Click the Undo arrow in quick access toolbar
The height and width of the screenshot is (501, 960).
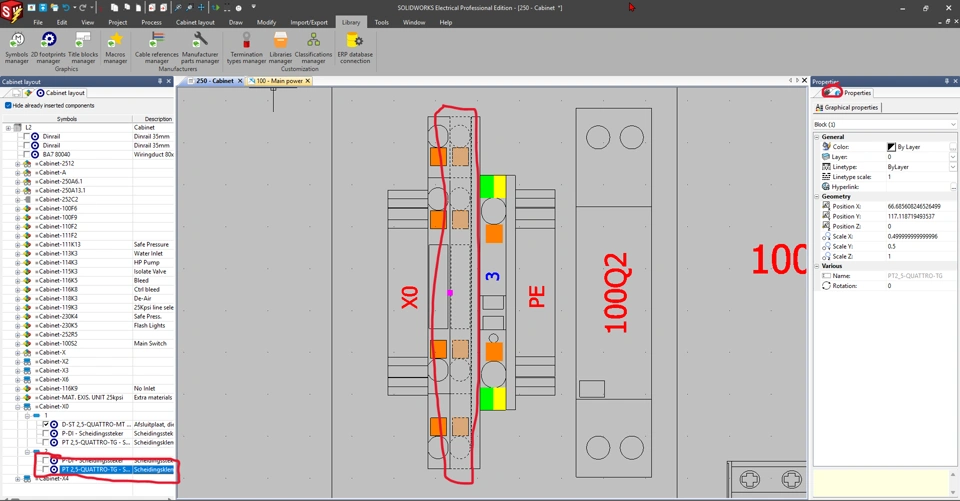click(x=66, y=8)
